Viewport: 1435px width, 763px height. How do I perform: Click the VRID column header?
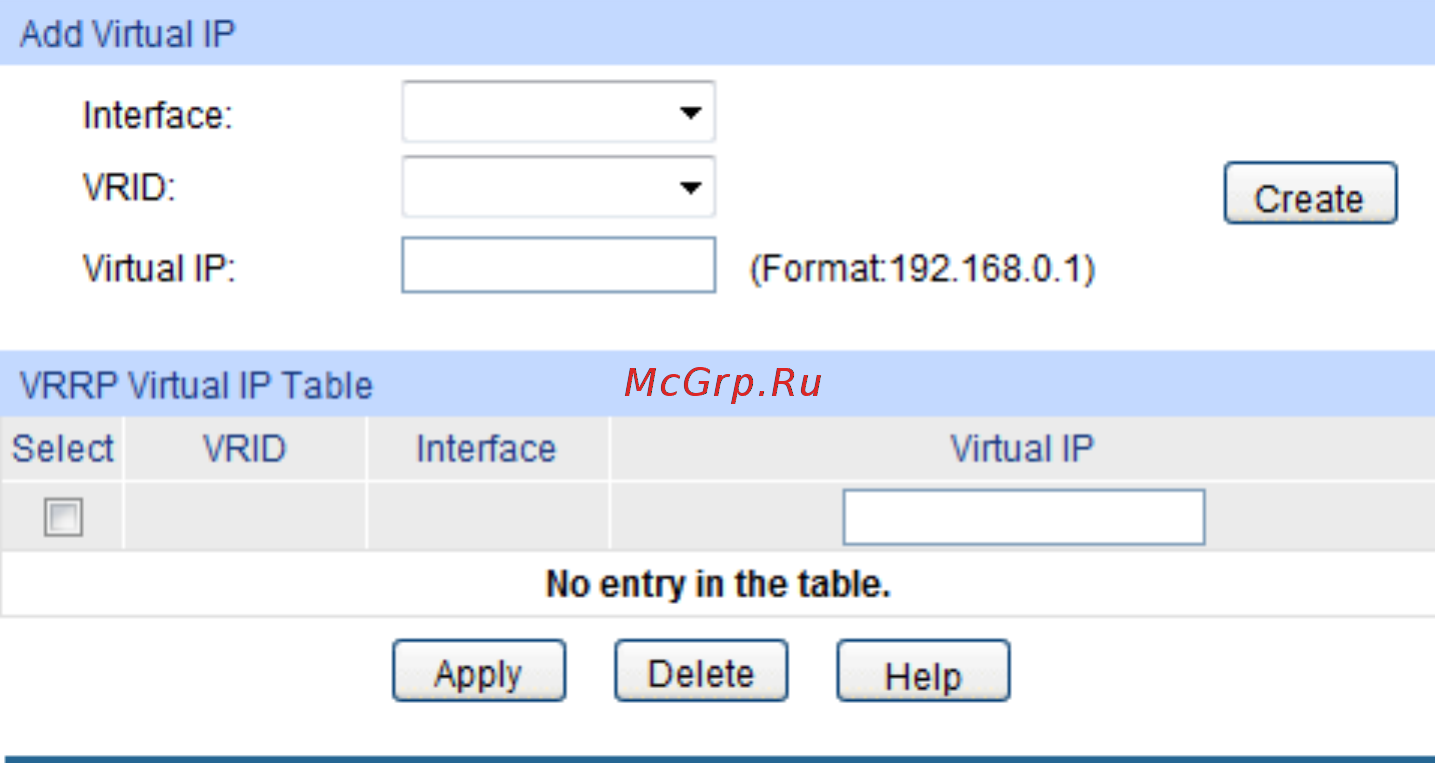[245, 449]
